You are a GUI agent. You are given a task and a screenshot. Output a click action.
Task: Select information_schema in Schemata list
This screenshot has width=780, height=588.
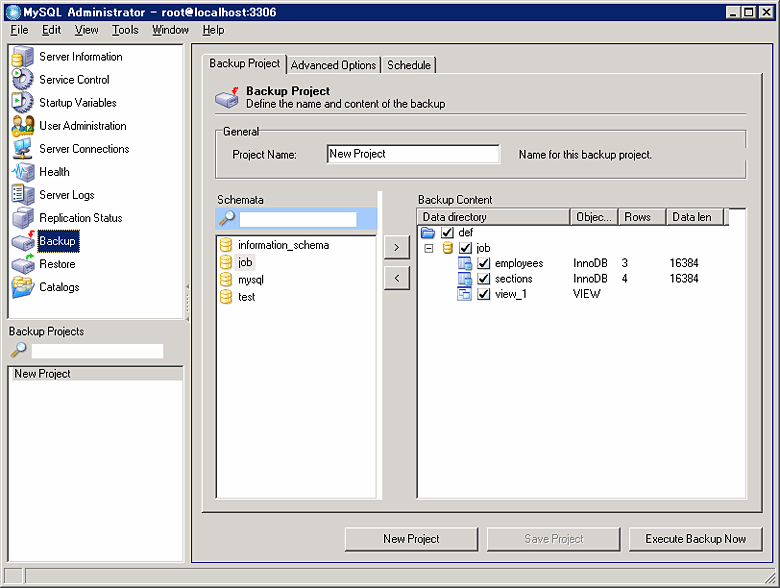point(284,245)
